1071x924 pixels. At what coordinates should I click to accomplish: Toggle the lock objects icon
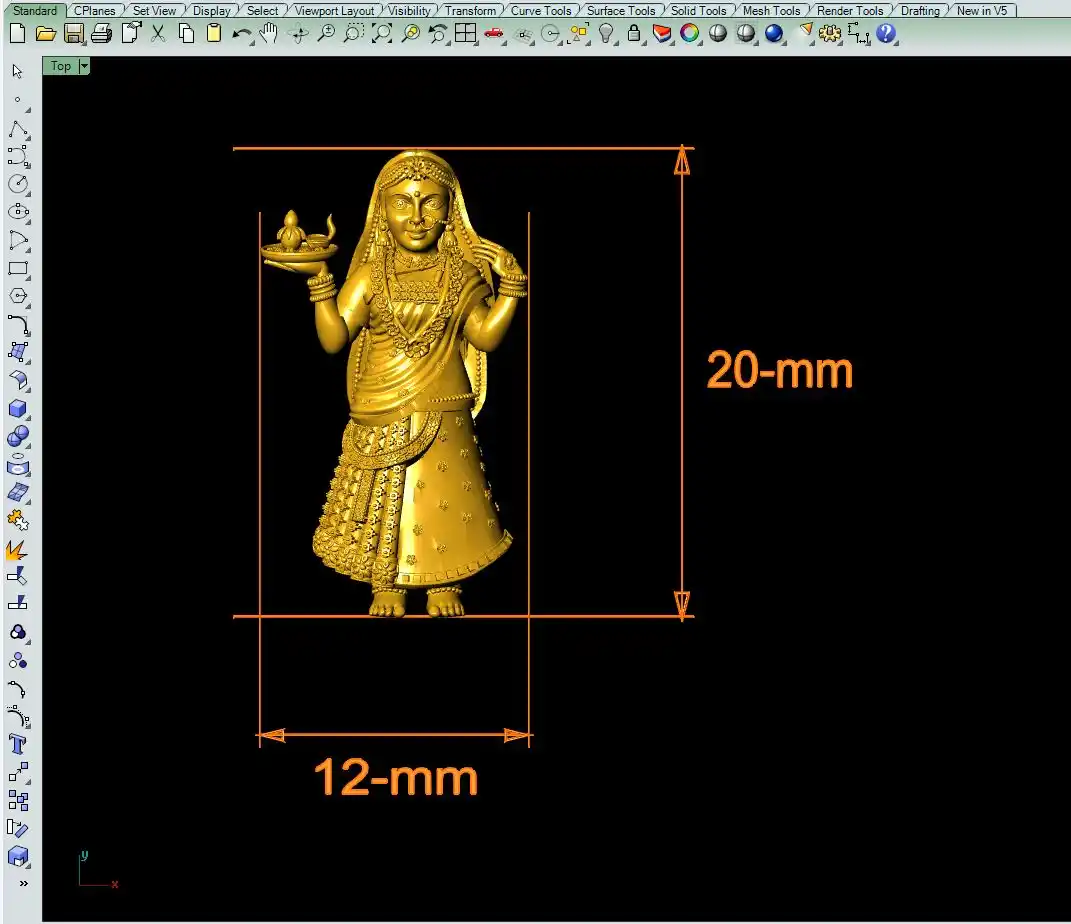click(634, 33)
